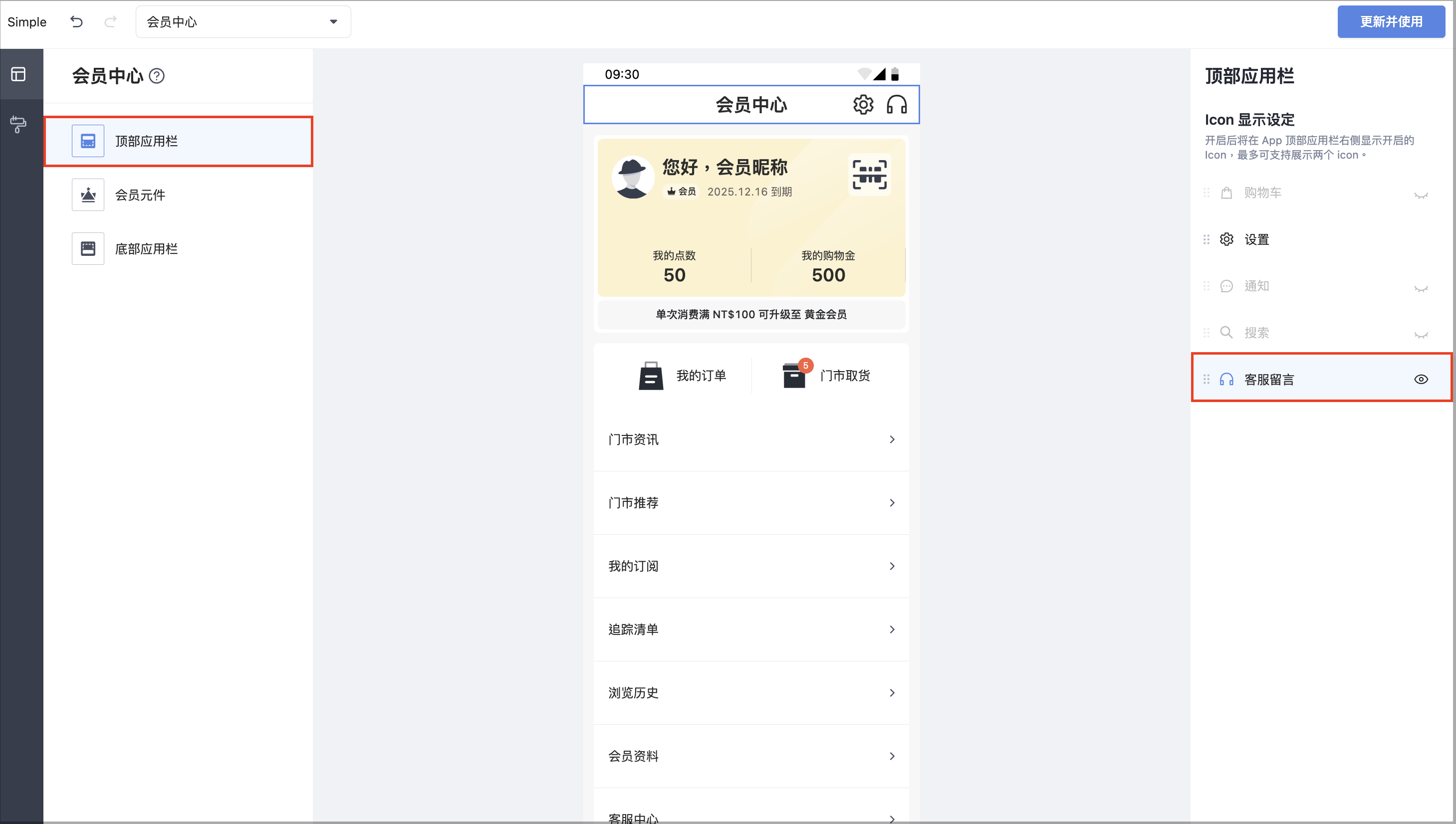Viewport: 1456px width, 824px height.
Task: Expand the 门市推荐 row chevron
Action: [892, 503]
